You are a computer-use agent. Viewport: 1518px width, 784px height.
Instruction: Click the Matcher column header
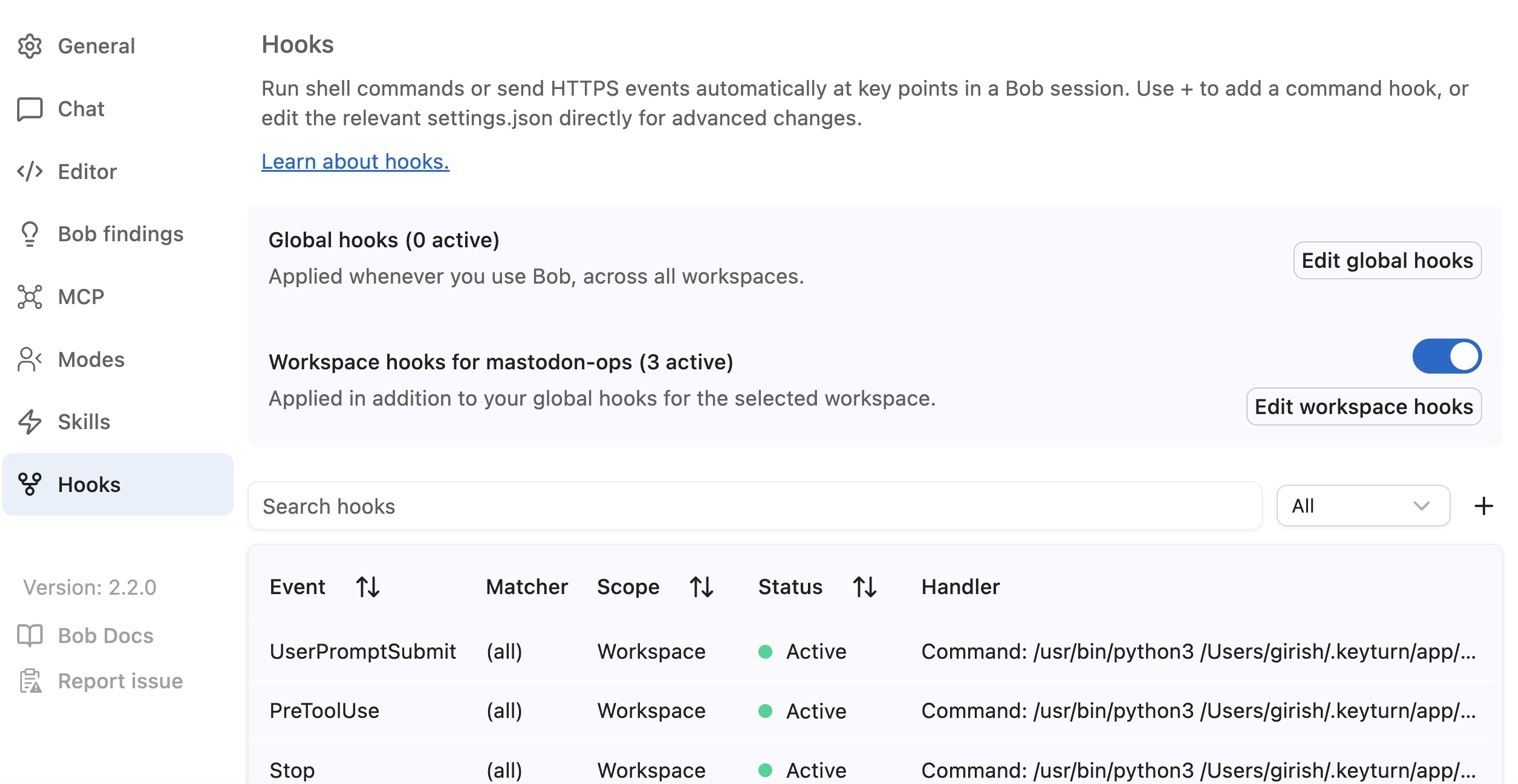coord(527,587)
